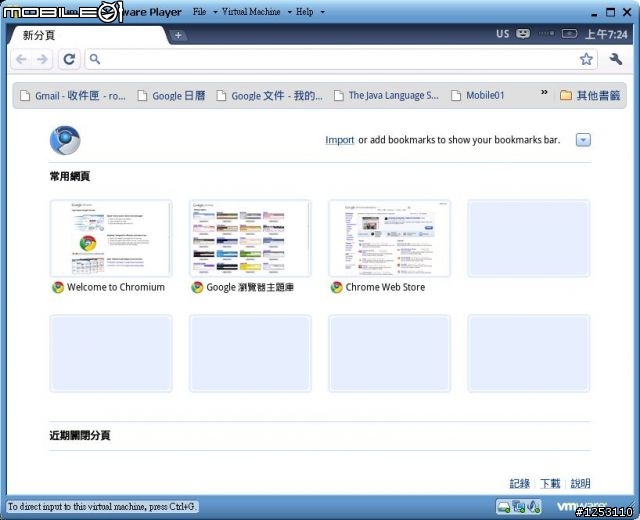Click the smiley status icon in top bar
The height and width of the screenshot is (520, 640).
tap(523, 33)
